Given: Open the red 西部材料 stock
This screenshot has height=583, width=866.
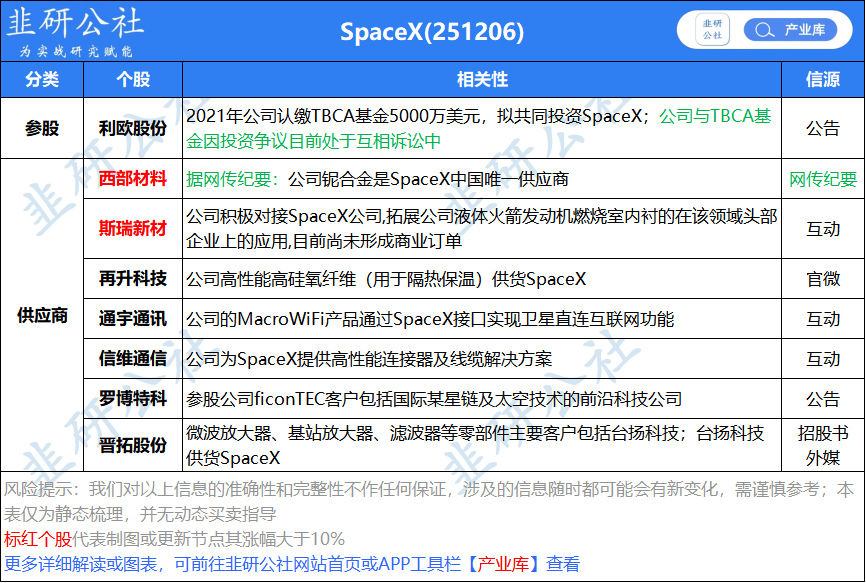Looking at the screenshot, I should [133, 179].
